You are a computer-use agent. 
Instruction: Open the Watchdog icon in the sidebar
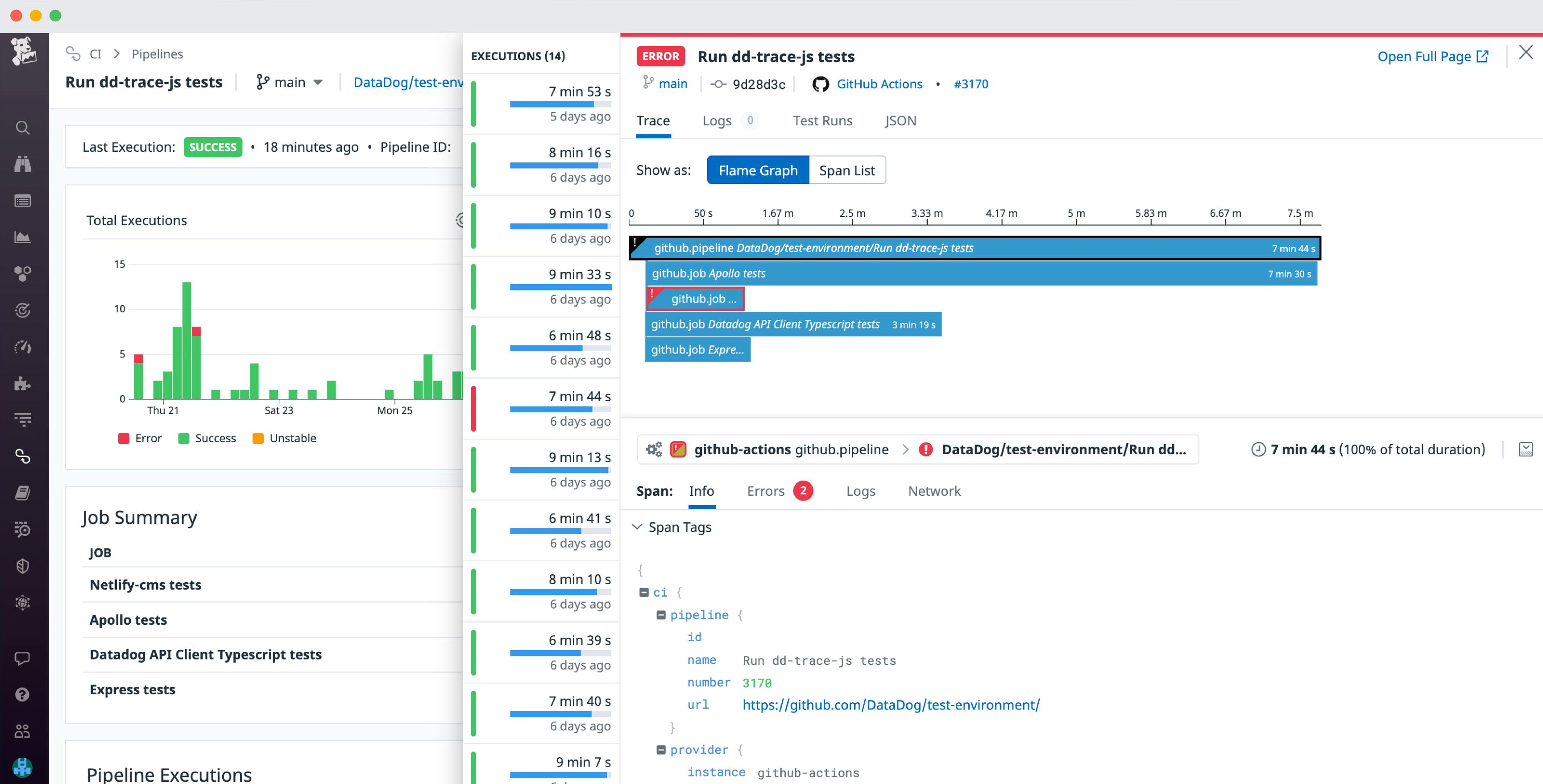point(22,164)
